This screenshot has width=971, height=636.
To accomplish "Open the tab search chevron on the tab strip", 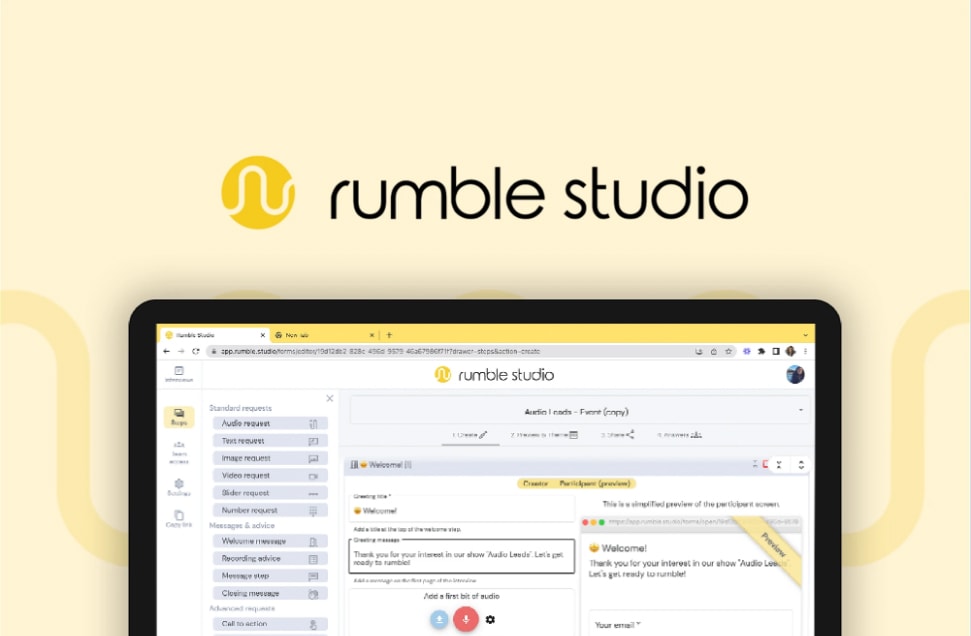I will pos(805,335).
